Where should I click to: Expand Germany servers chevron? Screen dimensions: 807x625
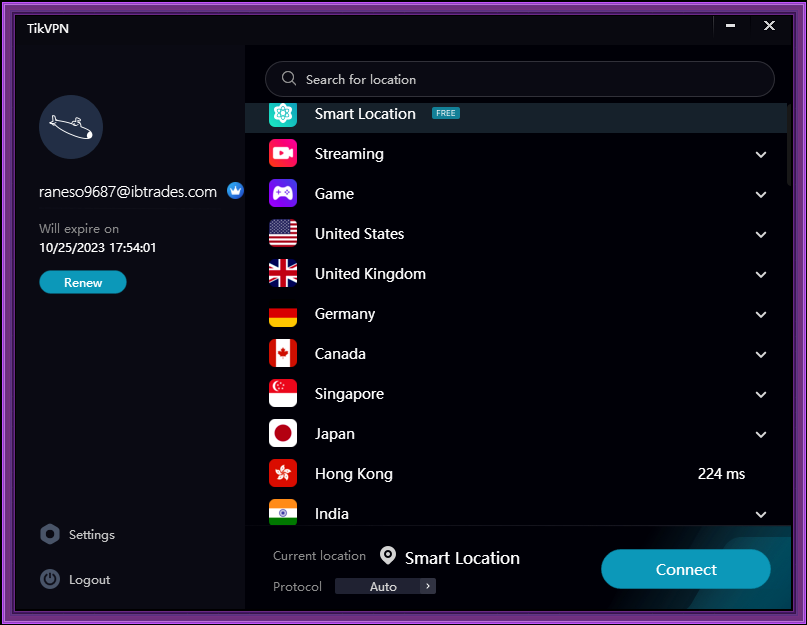click(761, 315)
